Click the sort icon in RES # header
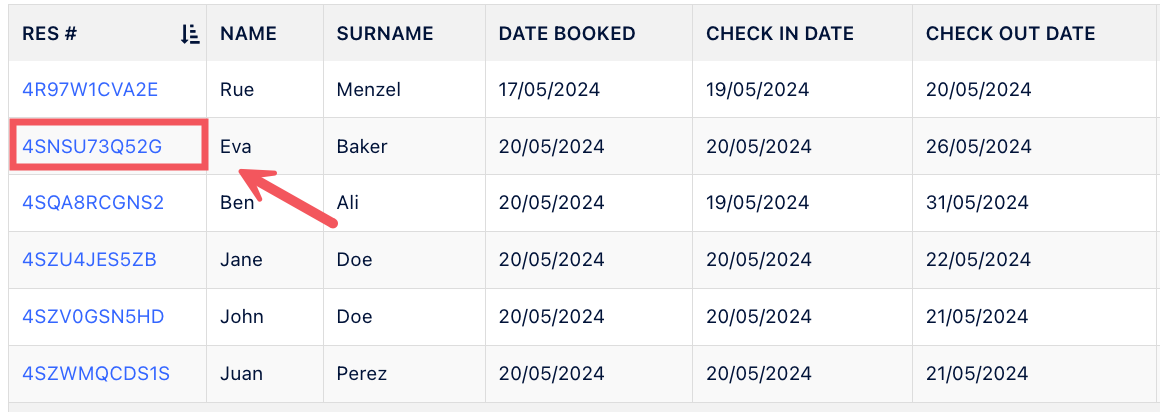Screen dimensions: 1160x412 tap(190, 34)
